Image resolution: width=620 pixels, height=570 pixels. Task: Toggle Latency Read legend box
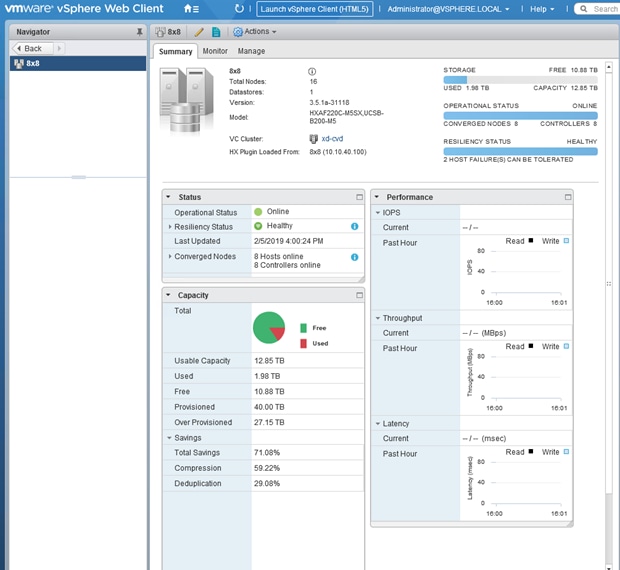(531, 451)
